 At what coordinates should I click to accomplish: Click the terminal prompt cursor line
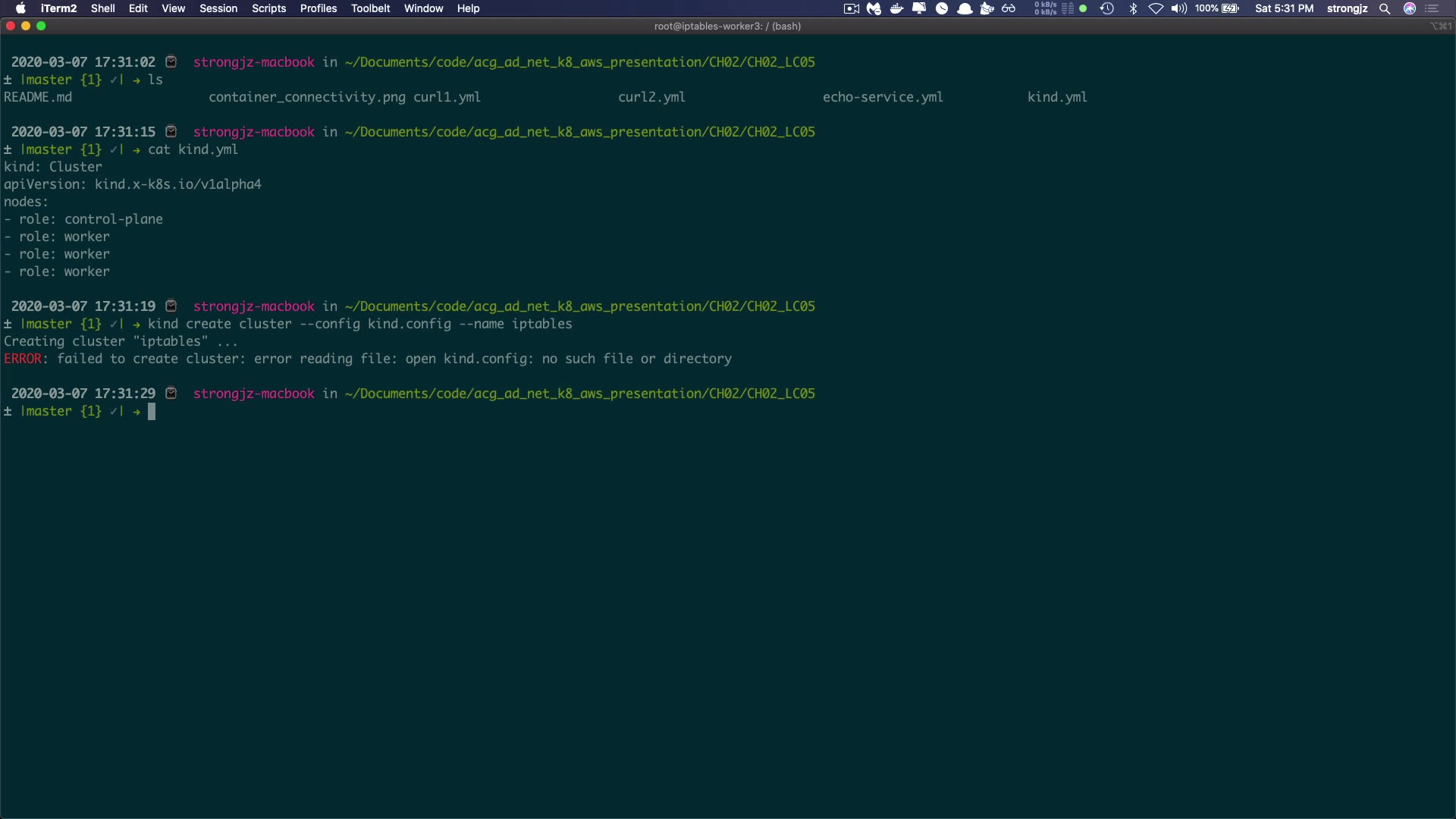click(x=152, y=412)
